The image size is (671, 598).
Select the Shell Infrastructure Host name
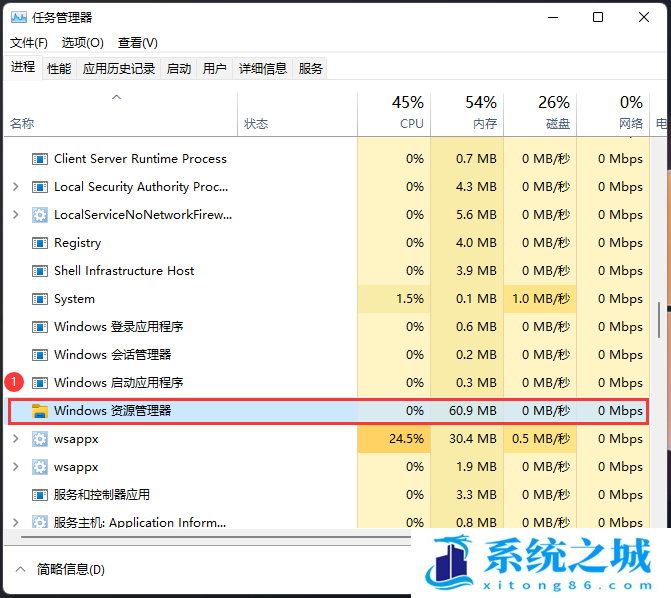point(124,271)
